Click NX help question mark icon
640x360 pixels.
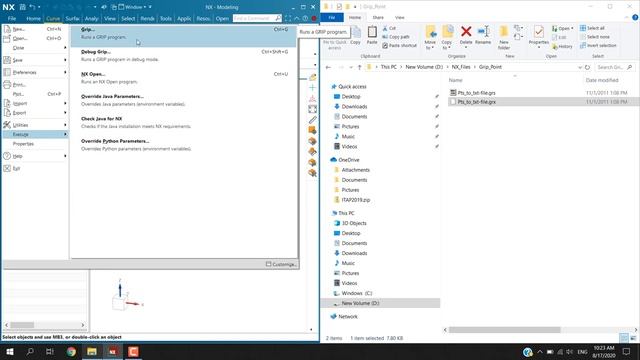click(x=305, y=18)
